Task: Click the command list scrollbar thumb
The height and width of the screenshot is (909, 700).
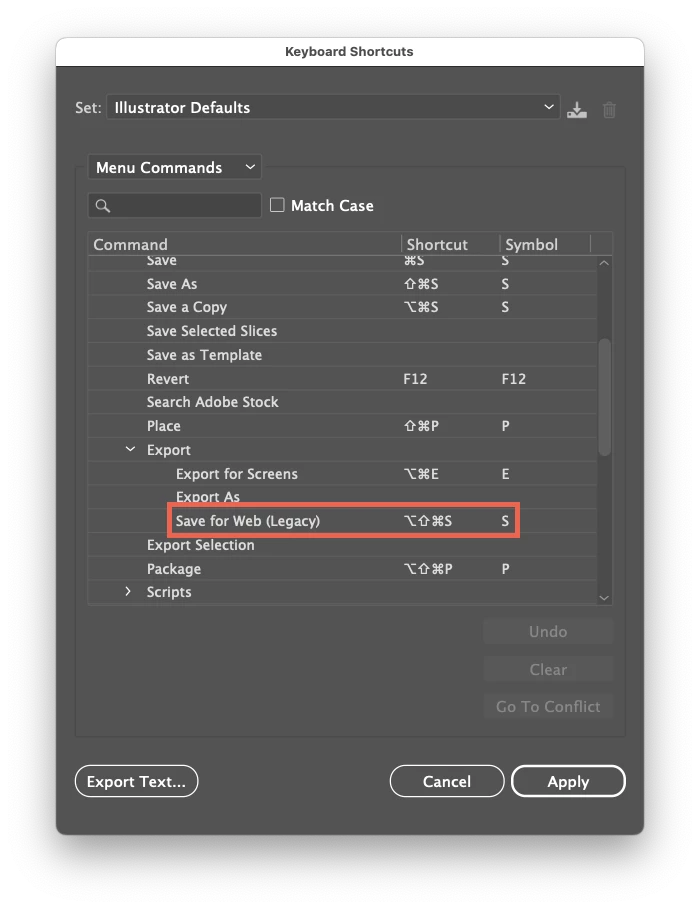Action: point(604,397)
